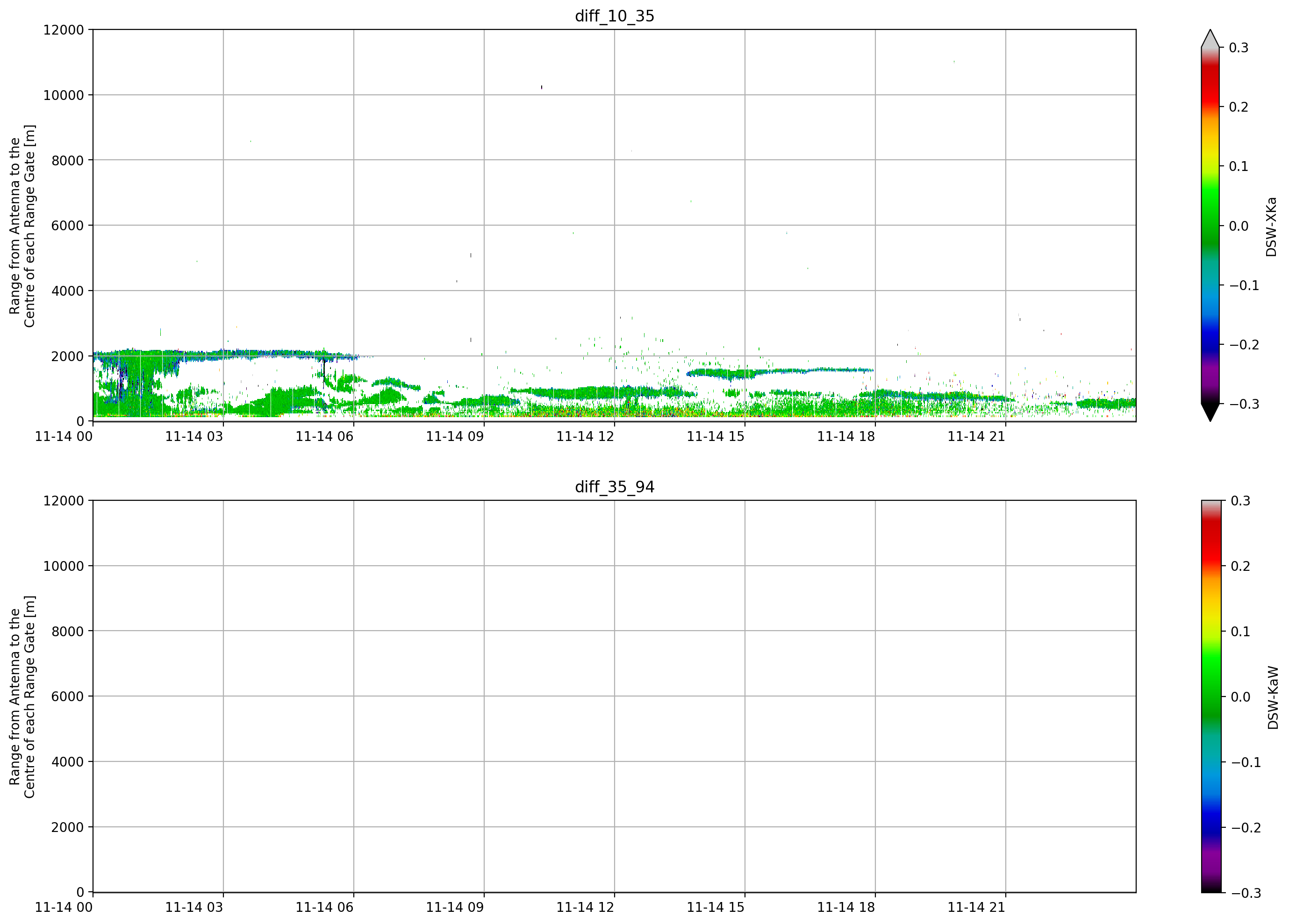Click the −0.2 tick on DSW-KaW colorbar
The width and height of the screenshot is (1289, 924).
pos(1246,827)
